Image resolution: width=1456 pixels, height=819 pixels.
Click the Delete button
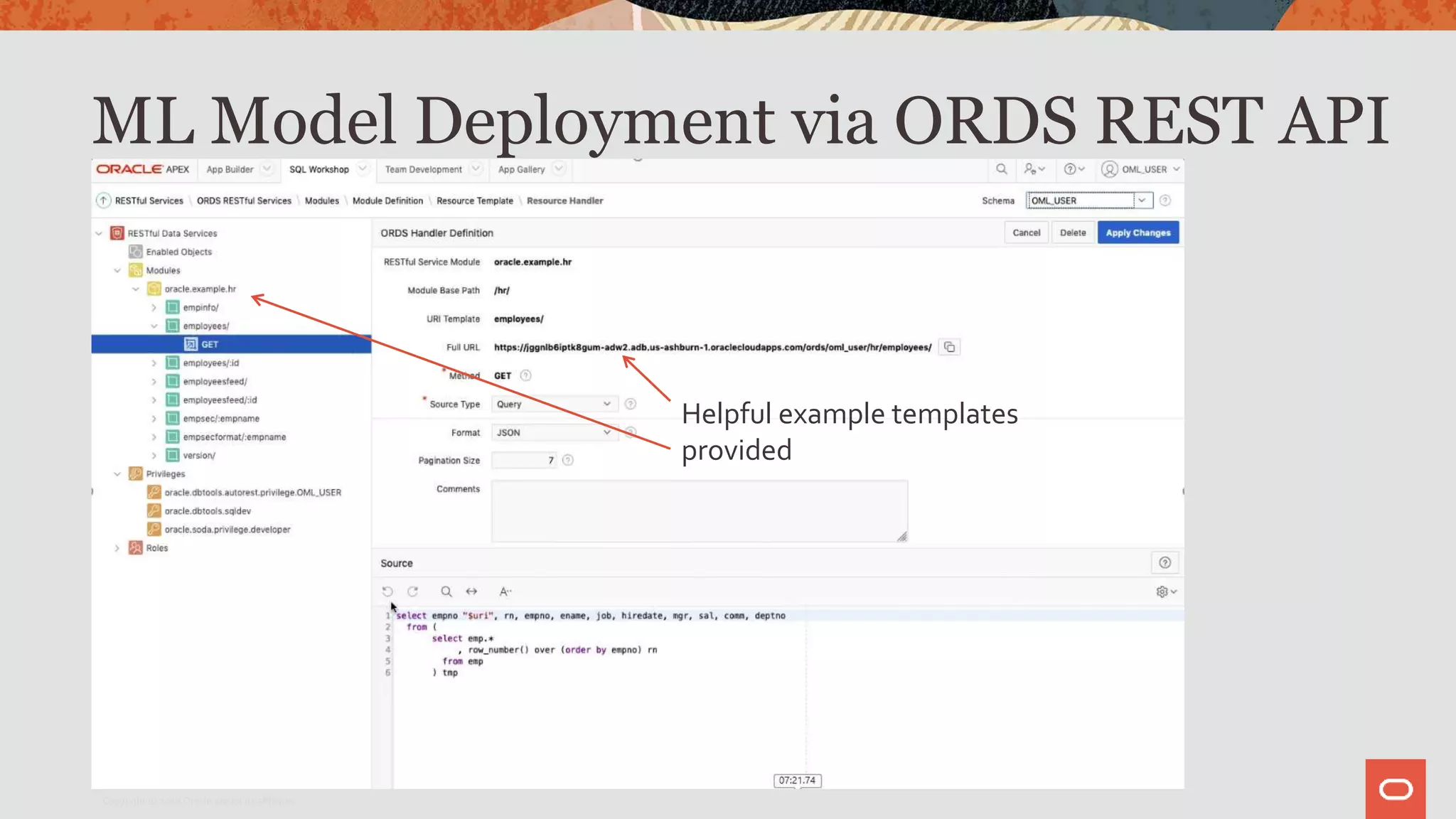[x=1073, y=232]
